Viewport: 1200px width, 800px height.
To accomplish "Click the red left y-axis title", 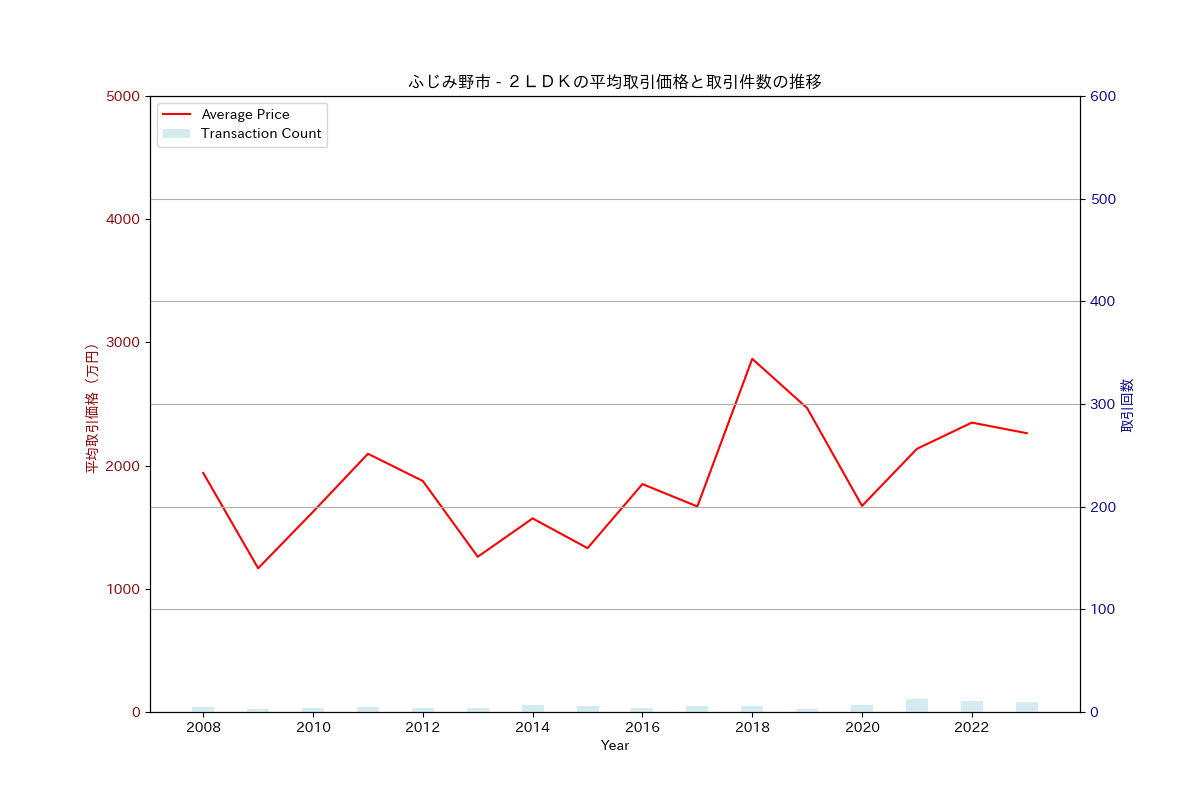I will coord(92,408).
